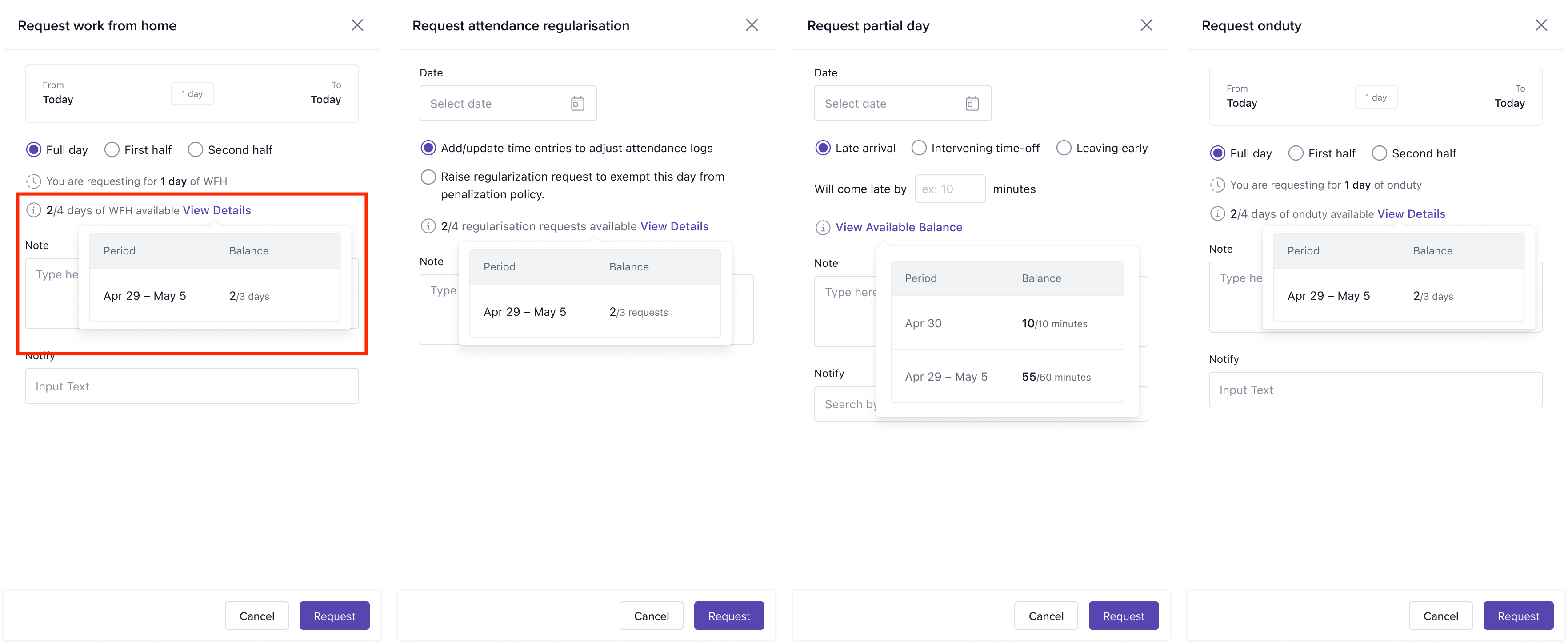Click the clock icon in the WFH dialog
The height and width of the screenshot is (644, 1568).
point(33,181)
